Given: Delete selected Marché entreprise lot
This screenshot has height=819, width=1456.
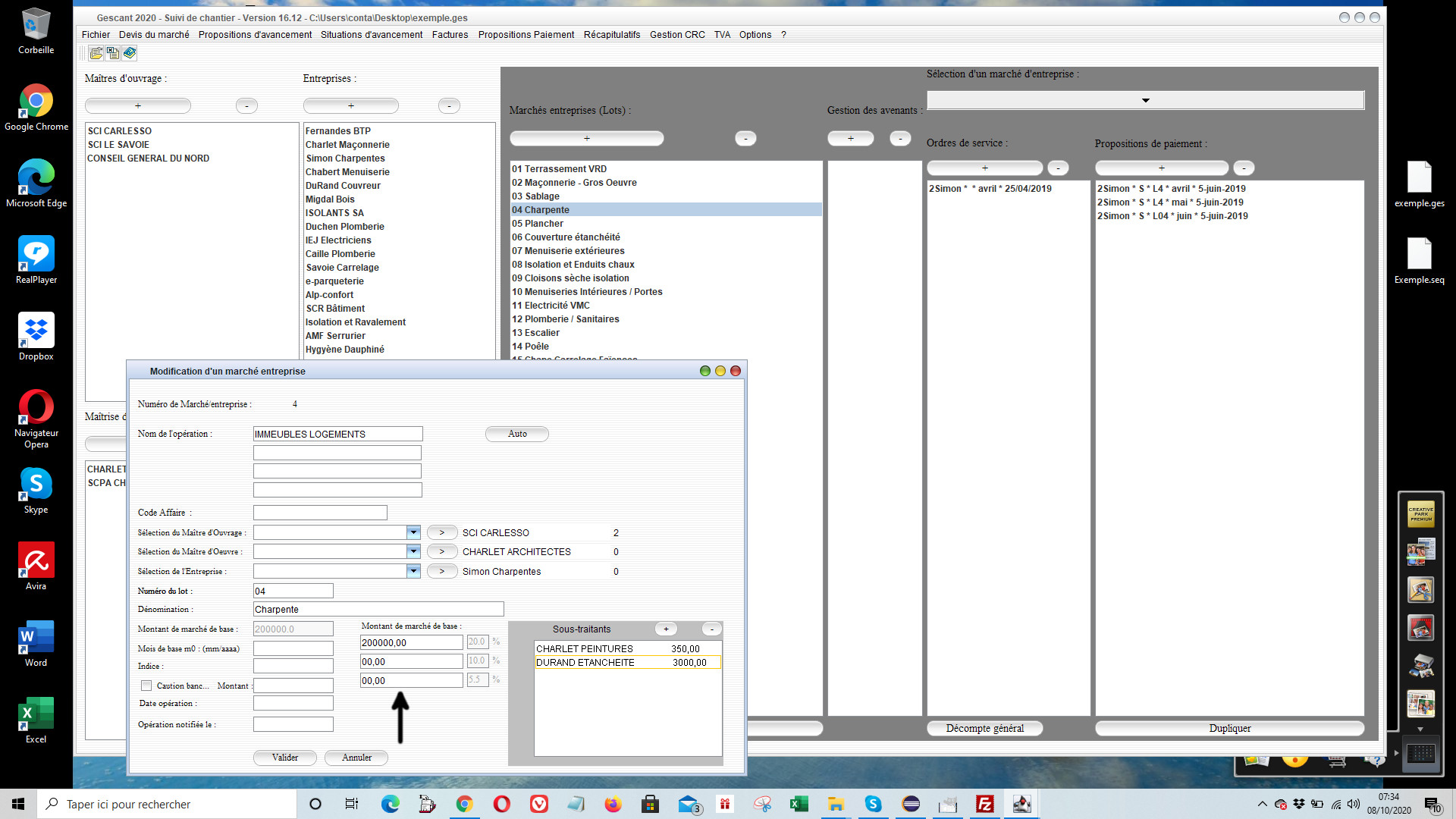Looking at the screenshot, I should [745, 139].
